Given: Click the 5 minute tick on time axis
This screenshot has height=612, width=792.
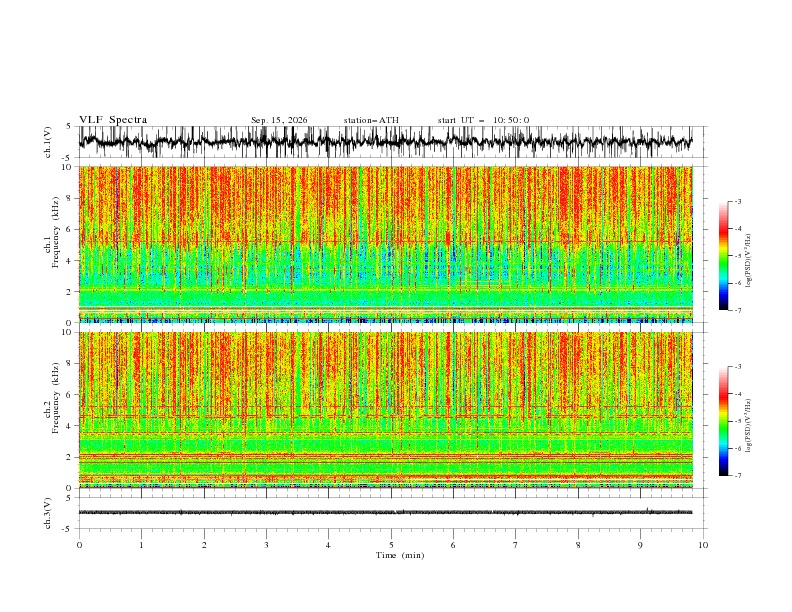Looking at the screenshot, I should pyautogui.click(x=391, y=545).
